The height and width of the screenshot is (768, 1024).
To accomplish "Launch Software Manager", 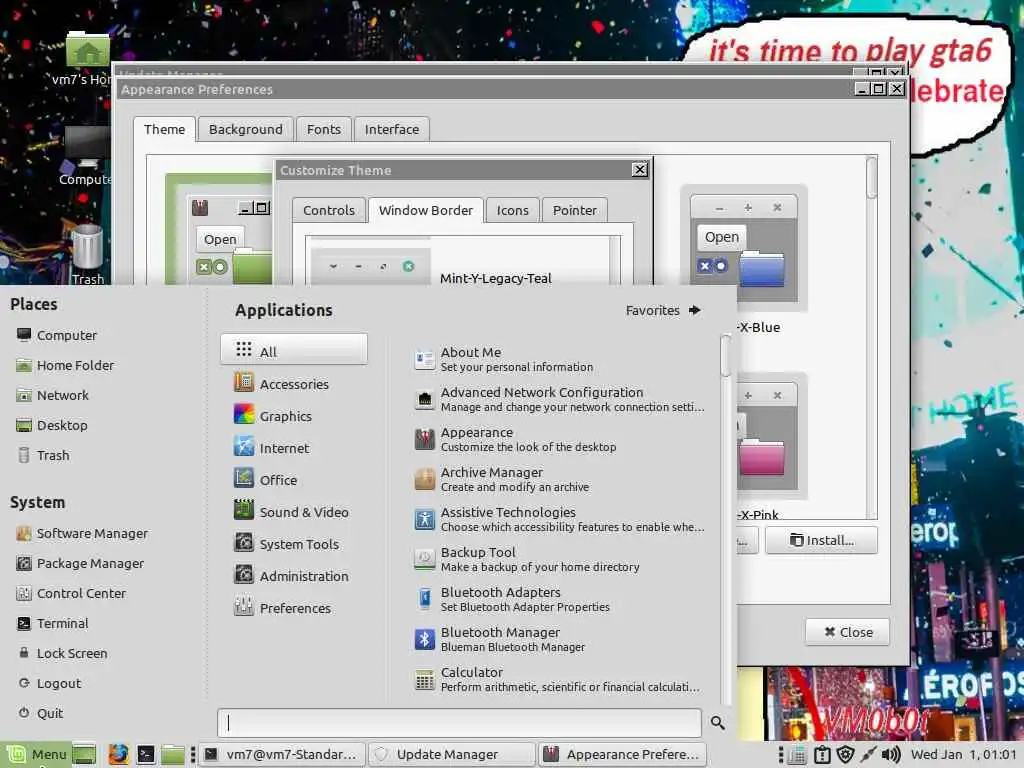I will pyautogui.click(x=82, y=533).
